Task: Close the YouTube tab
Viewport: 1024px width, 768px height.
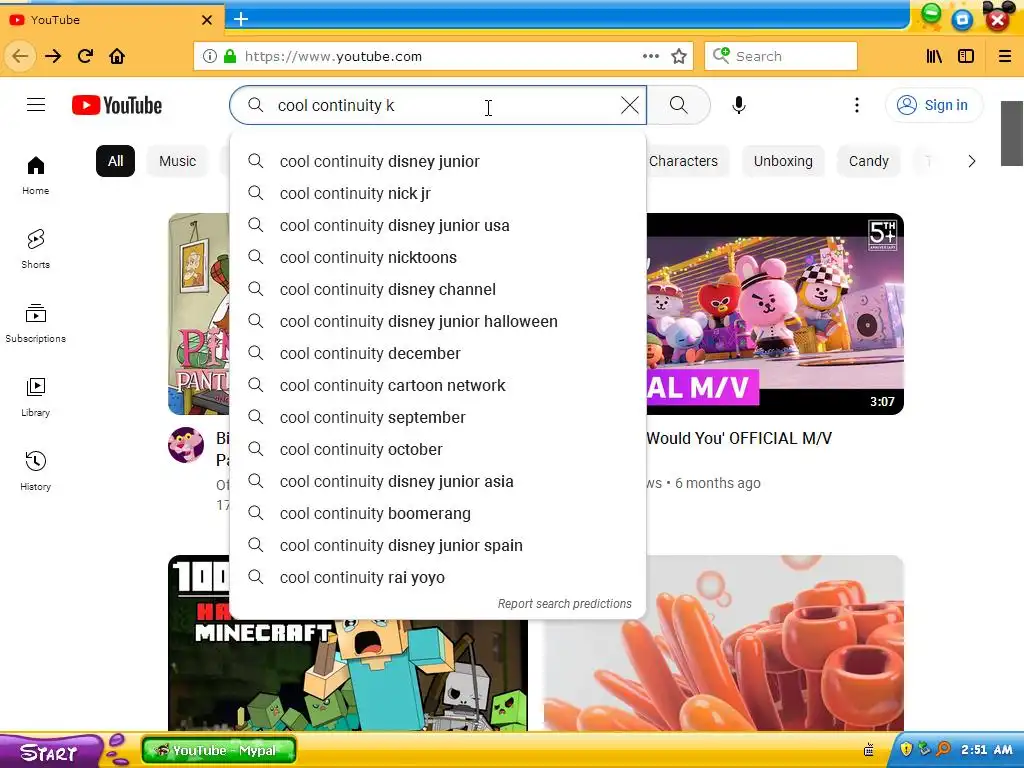Action: (x=207, y=20)
